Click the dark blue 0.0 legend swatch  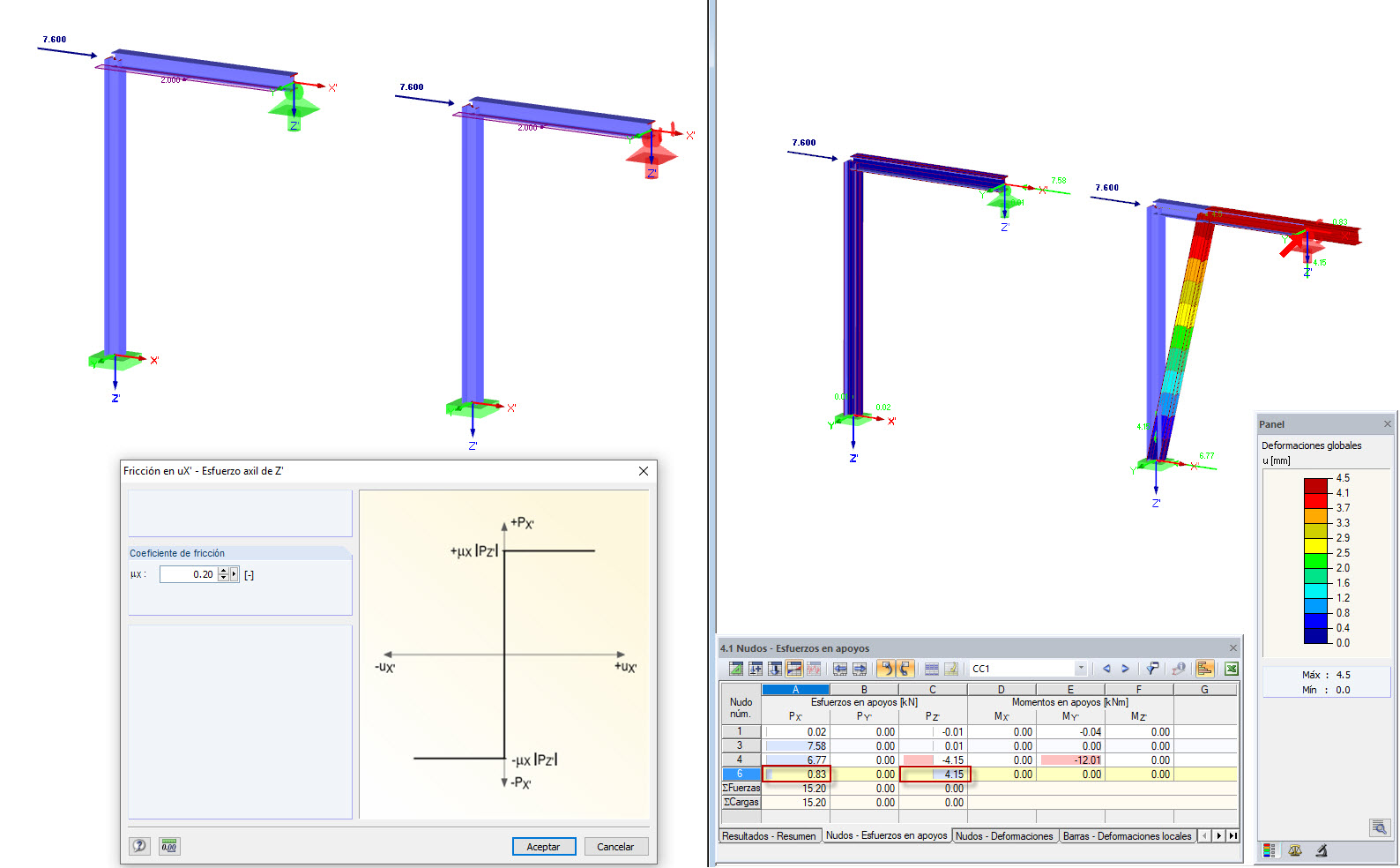tap(1316, 635)
